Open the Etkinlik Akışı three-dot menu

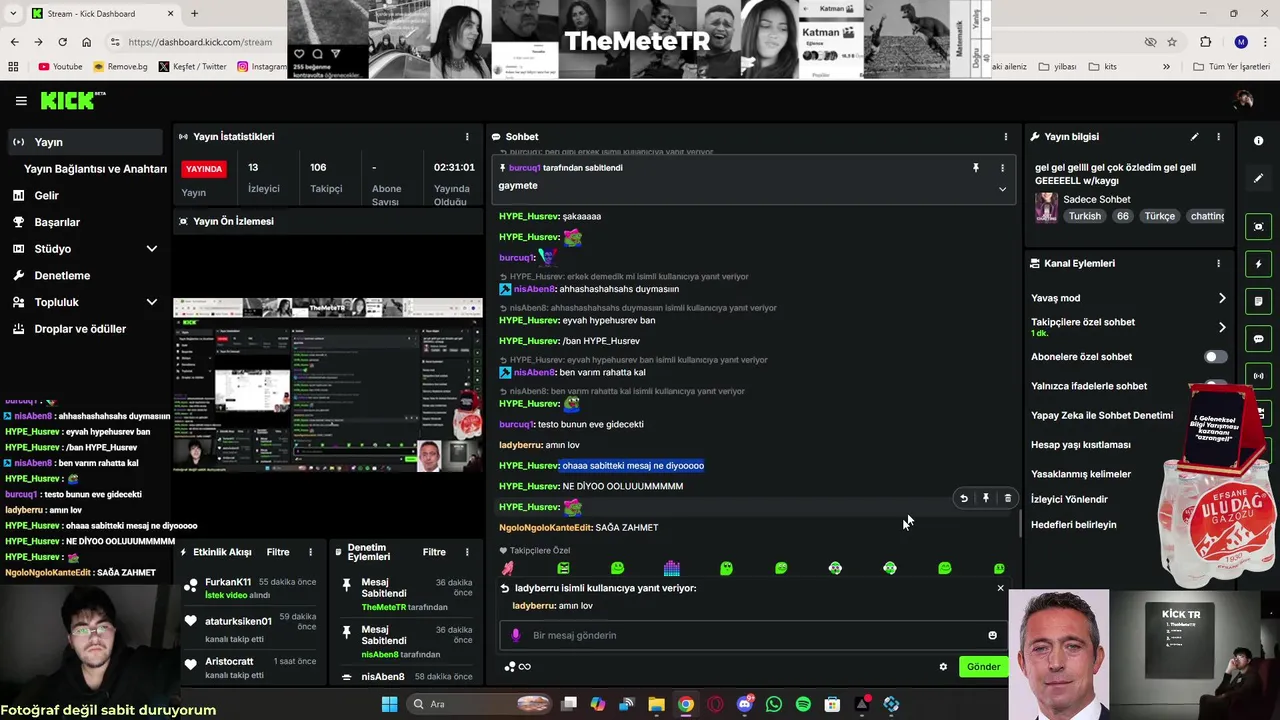click(310, 552)
